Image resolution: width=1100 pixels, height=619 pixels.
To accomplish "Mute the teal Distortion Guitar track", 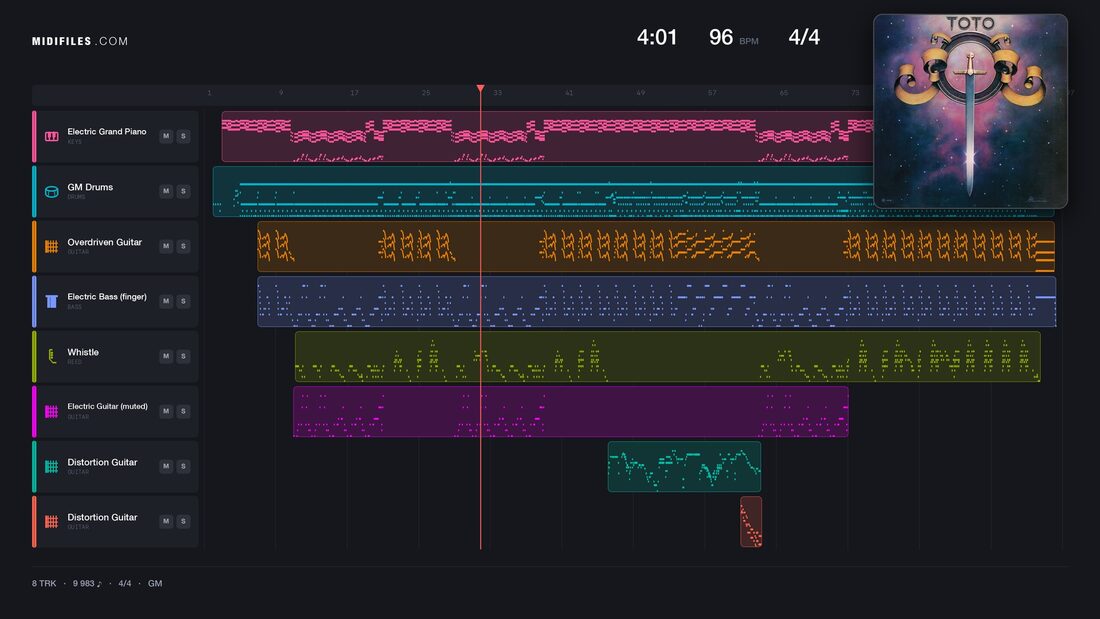I will (x=166, y=466).
